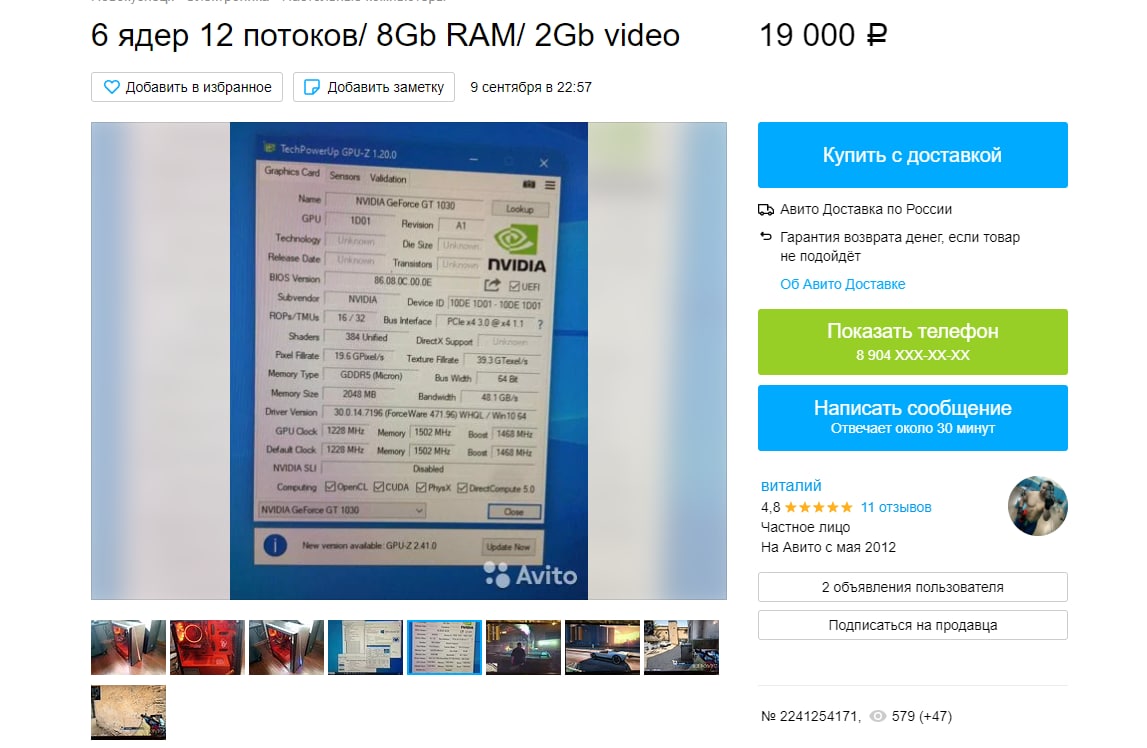This screenshot has height=748, width=1147.
Task: Open the Об Авито Доставке link
Action: coord(843,284)
